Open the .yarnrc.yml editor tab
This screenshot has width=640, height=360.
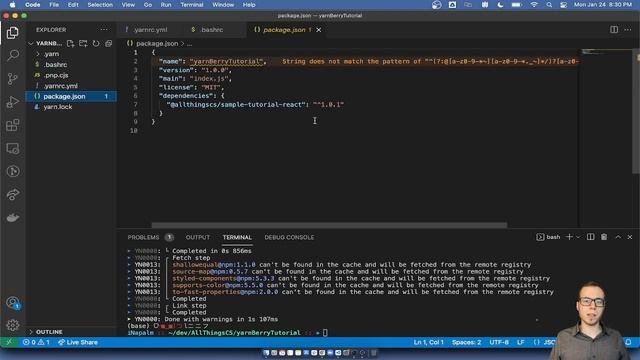click(150, 30)
